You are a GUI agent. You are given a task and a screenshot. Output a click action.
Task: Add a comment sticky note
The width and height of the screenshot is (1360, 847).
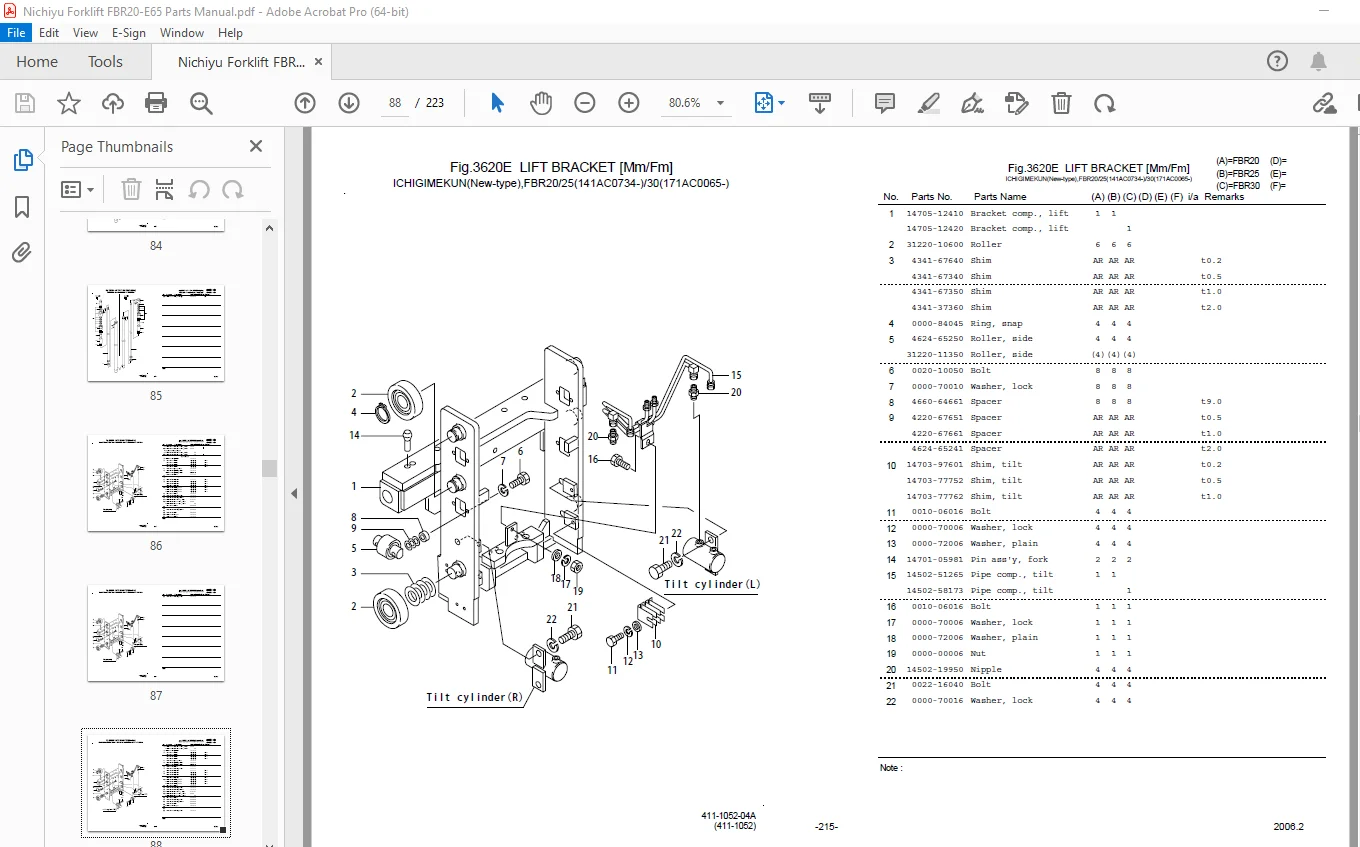point(885,103)
